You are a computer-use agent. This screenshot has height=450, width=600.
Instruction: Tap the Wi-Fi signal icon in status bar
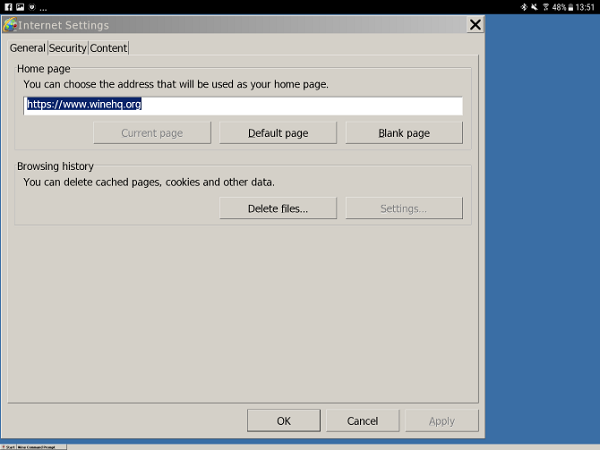546,7
